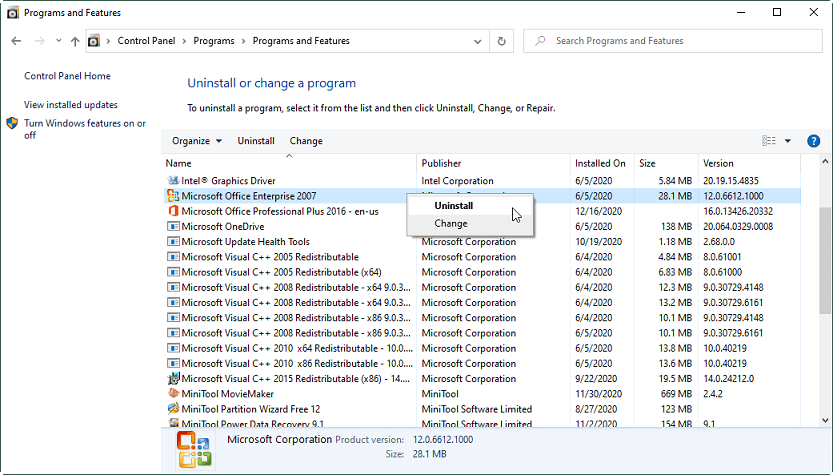The image size is (833, 475).
Task: Click the Microsoft OneDrive program icon
Action: 172,227
